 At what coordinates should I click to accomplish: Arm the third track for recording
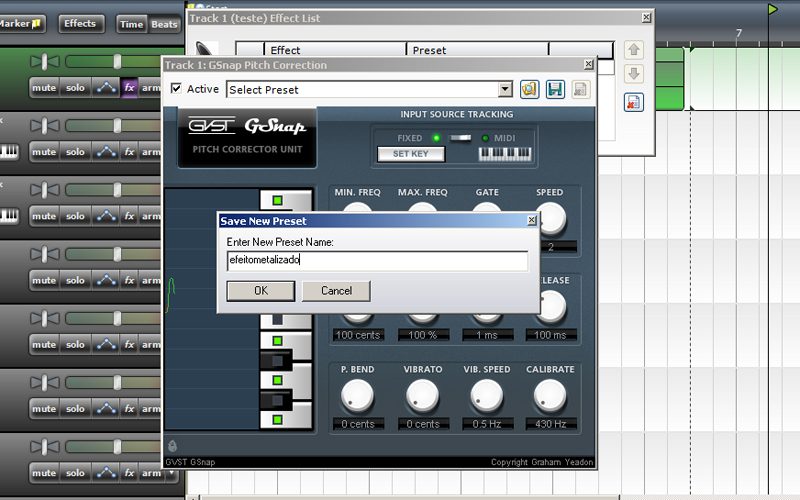151,216
